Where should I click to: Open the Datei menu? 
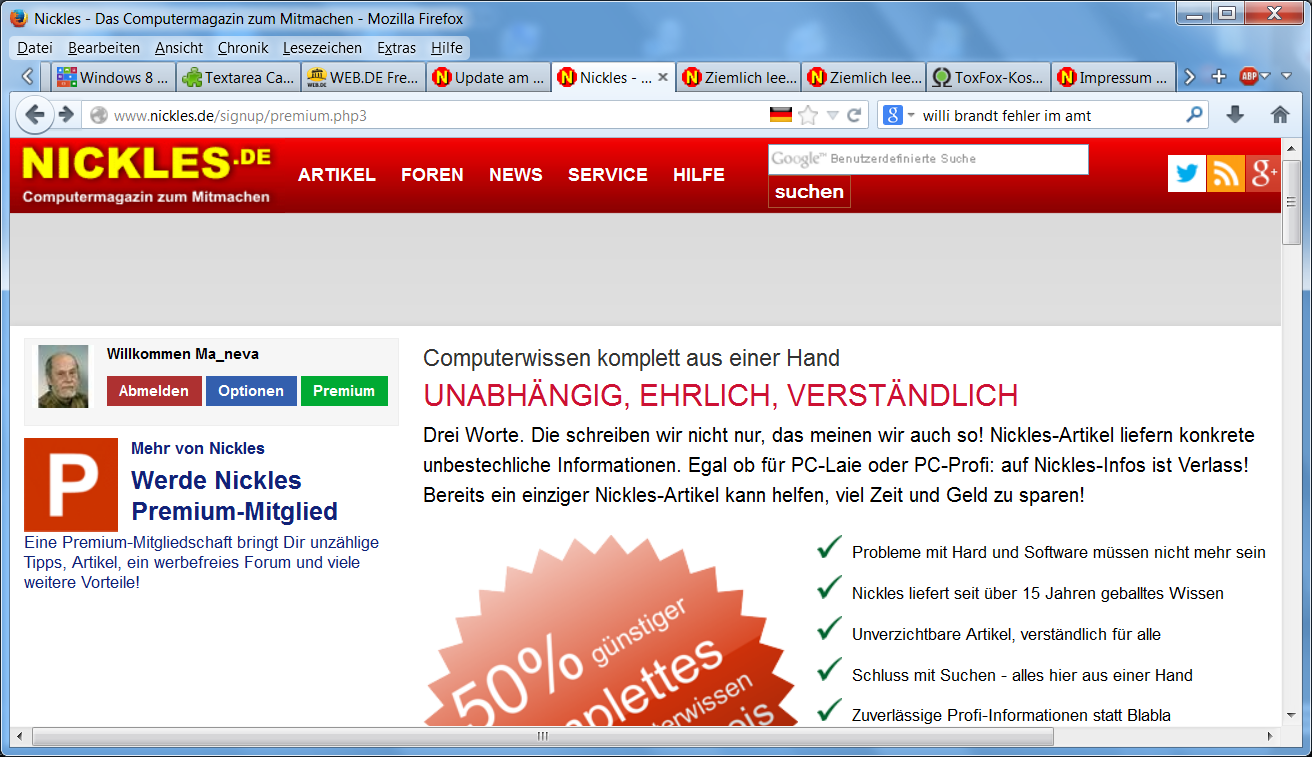[x=35, y=48]
